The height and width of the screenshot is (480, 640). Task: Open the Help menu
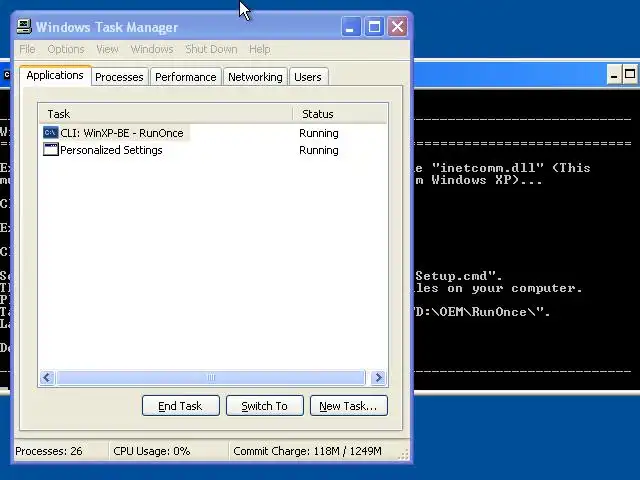(x=260, y=49)
